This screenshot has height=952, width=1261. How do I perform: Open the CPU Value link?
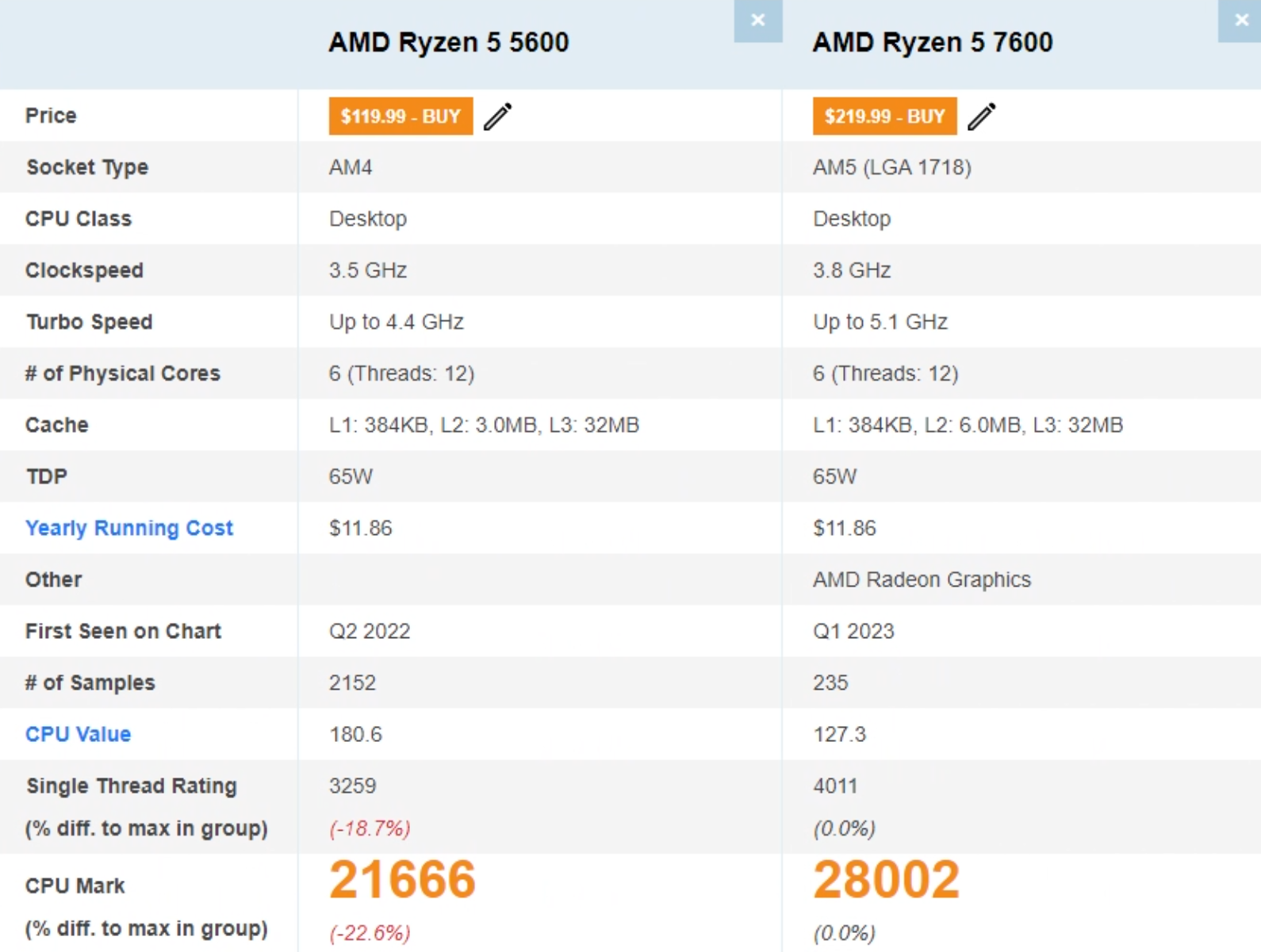78,734
